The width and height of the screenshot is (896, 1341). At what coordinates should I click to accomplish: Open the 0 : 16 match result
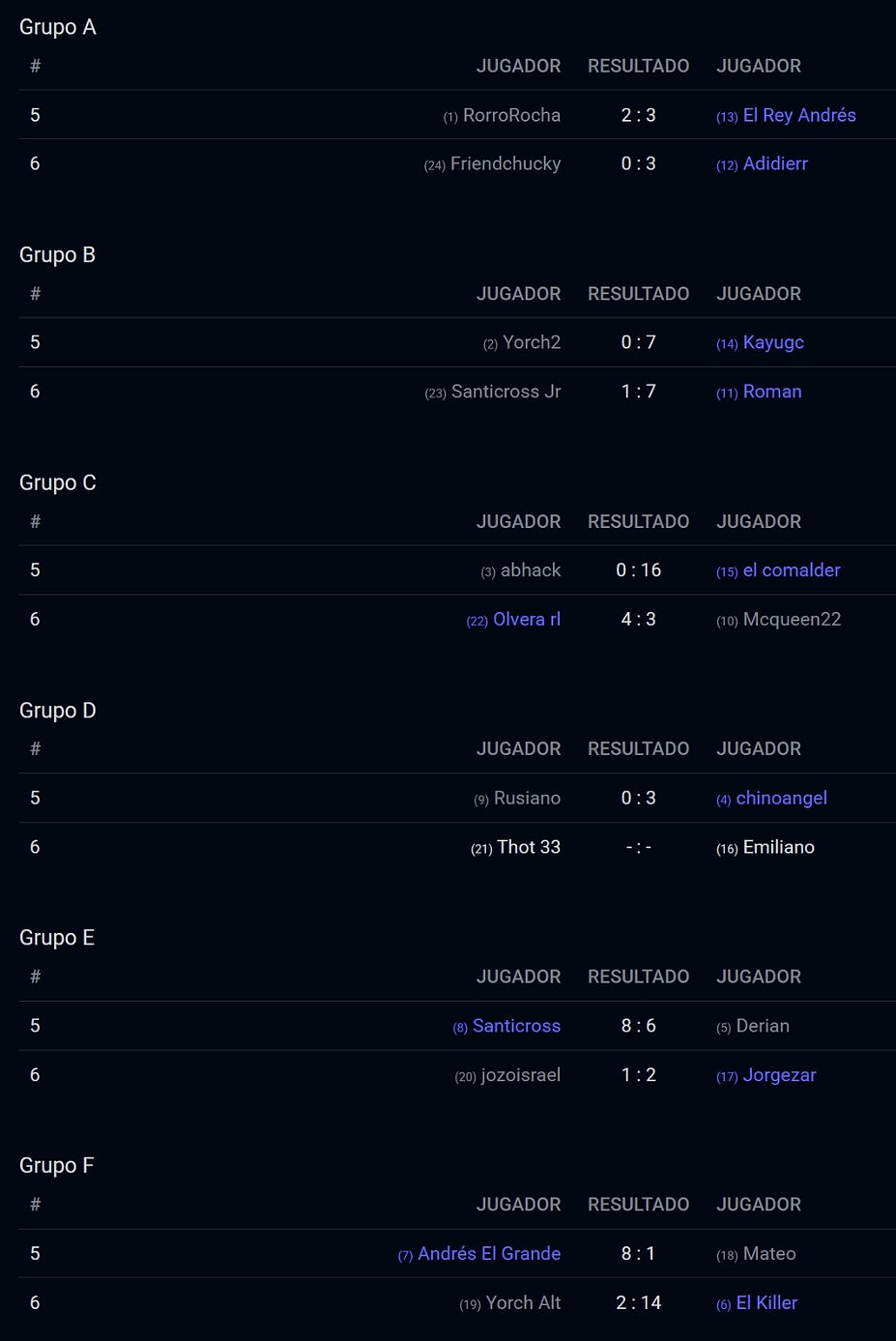click(638, 570)
